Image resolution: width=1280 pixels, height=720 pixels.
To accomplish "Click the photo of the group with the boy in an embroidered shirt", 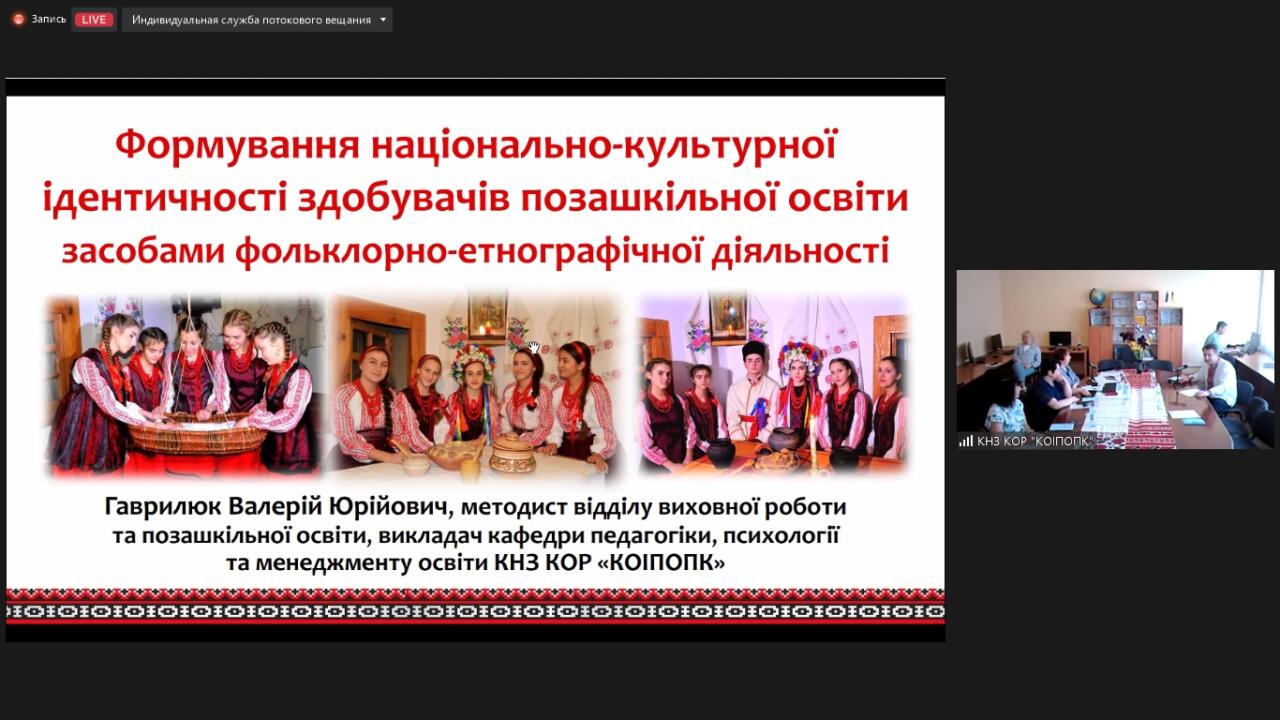I will pos(774,386).
